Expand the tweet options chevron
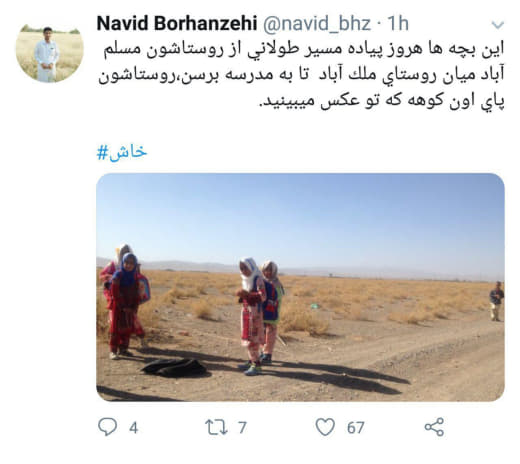Screen dimensions: 520x464 tap(498, 25)
